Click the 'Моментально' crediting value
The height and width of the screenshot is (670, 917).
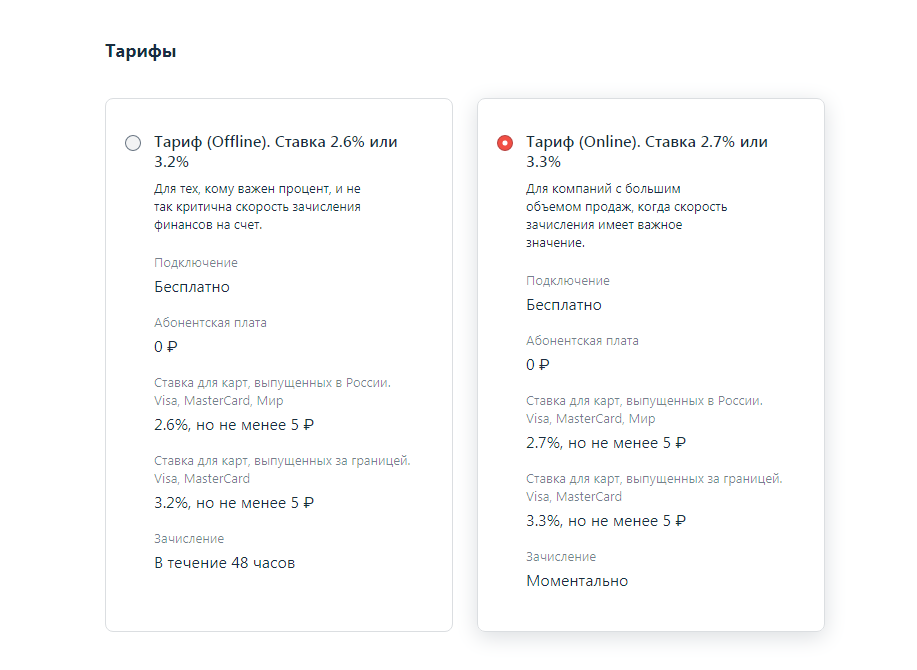[577, 581]
